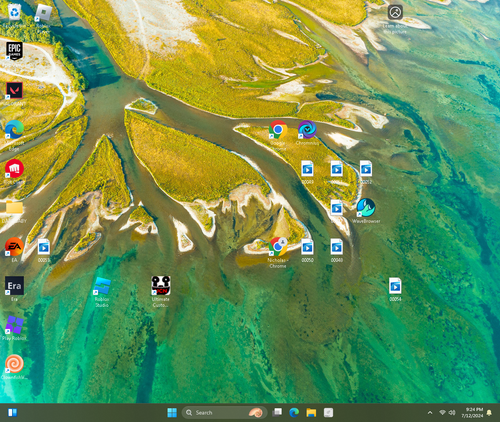
Task: Select the WaveBrowser desktop shortcut
Action: click(x=366, y=207)
